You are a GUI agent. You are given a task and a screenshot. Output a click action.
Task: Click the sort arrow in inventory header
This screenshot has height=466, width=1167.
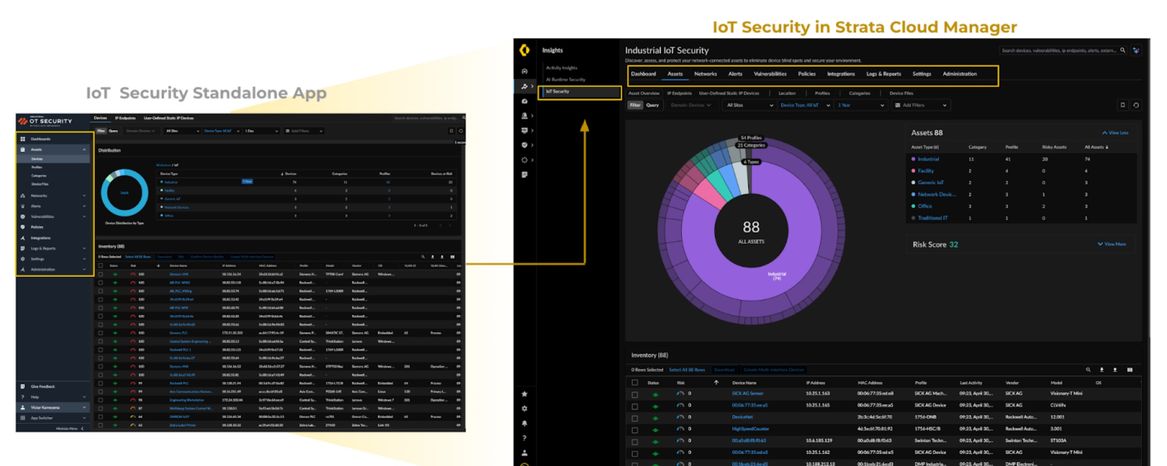(717, 383)
